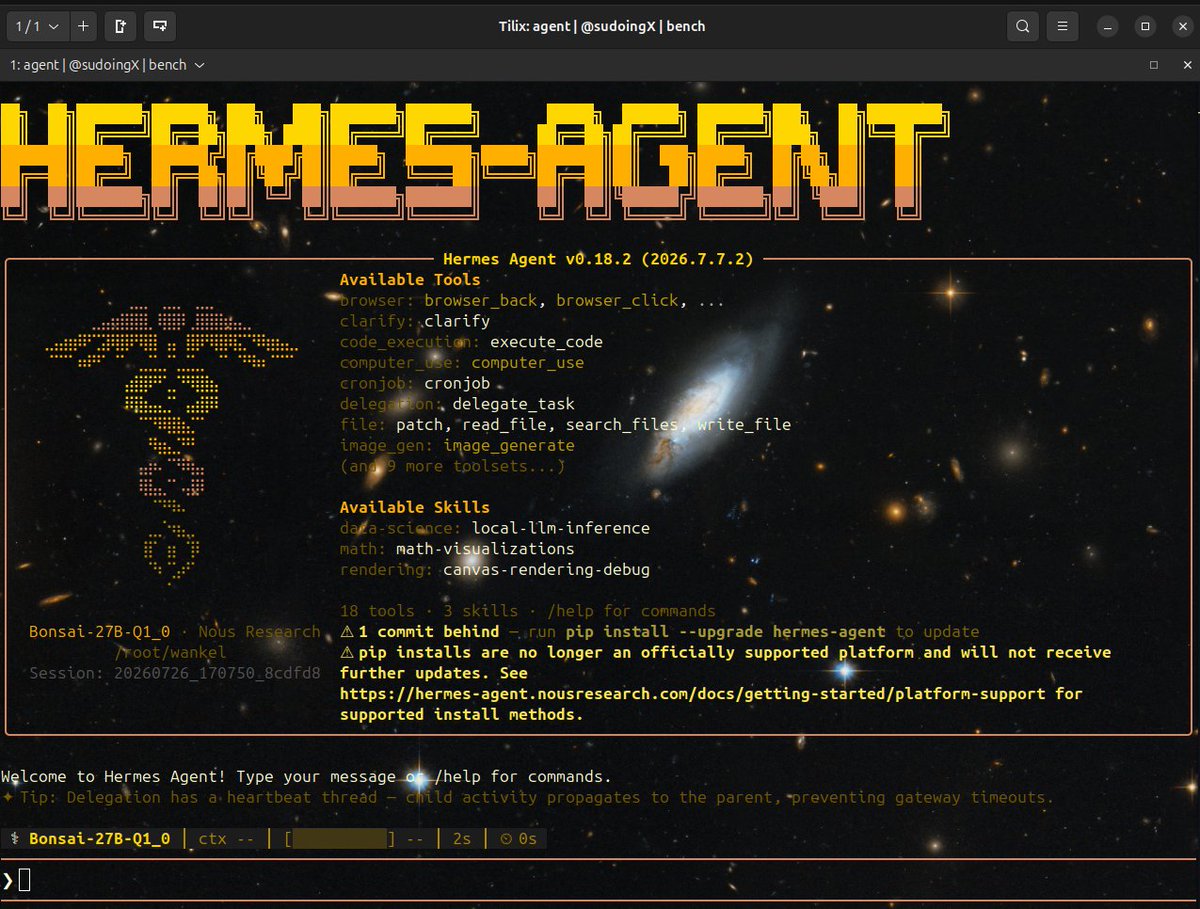Add terminal down icon
The width and height of the screenshot is (1200, 909).
[160, 26]
